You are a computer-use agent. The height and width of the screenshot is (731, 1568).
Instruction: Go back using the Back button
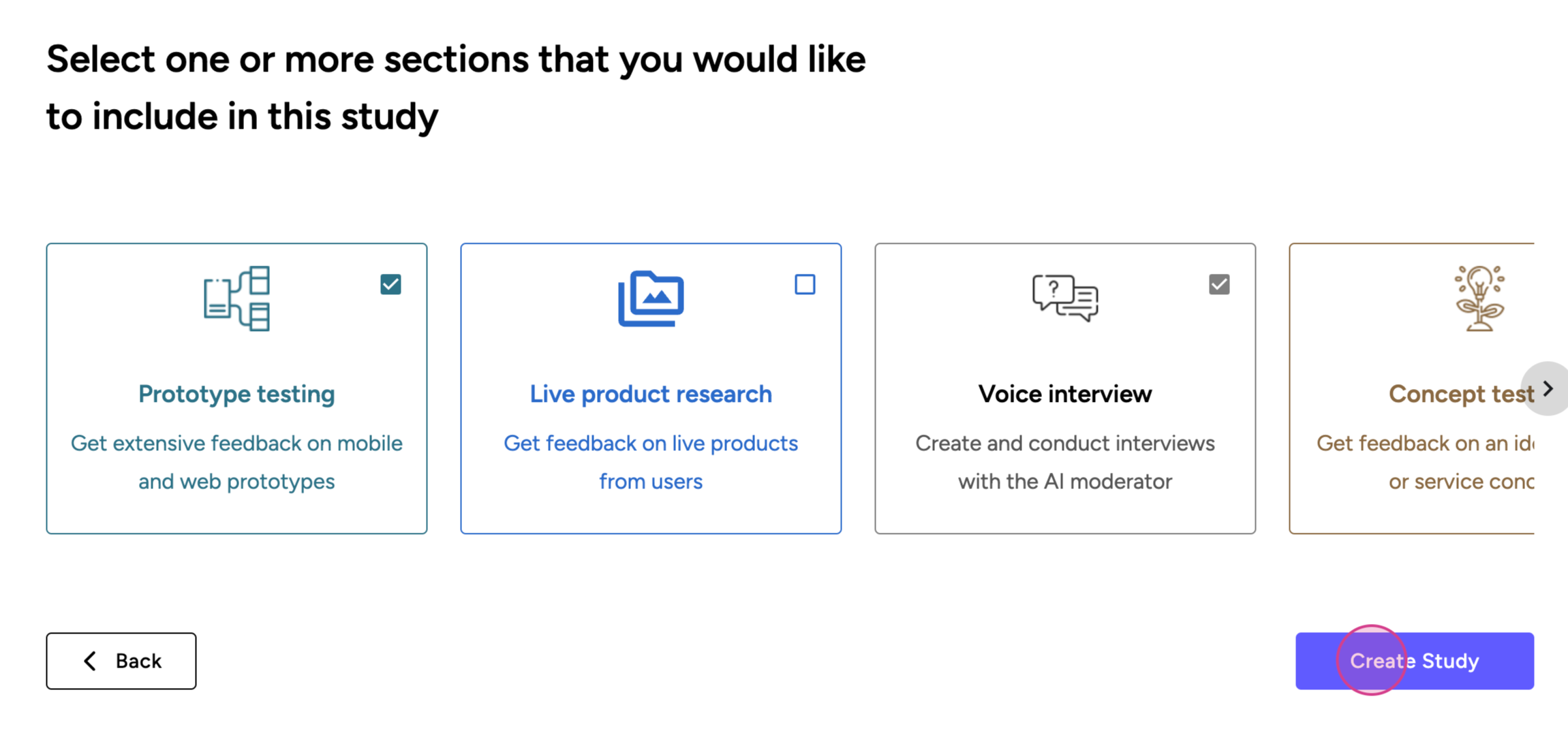121,661
